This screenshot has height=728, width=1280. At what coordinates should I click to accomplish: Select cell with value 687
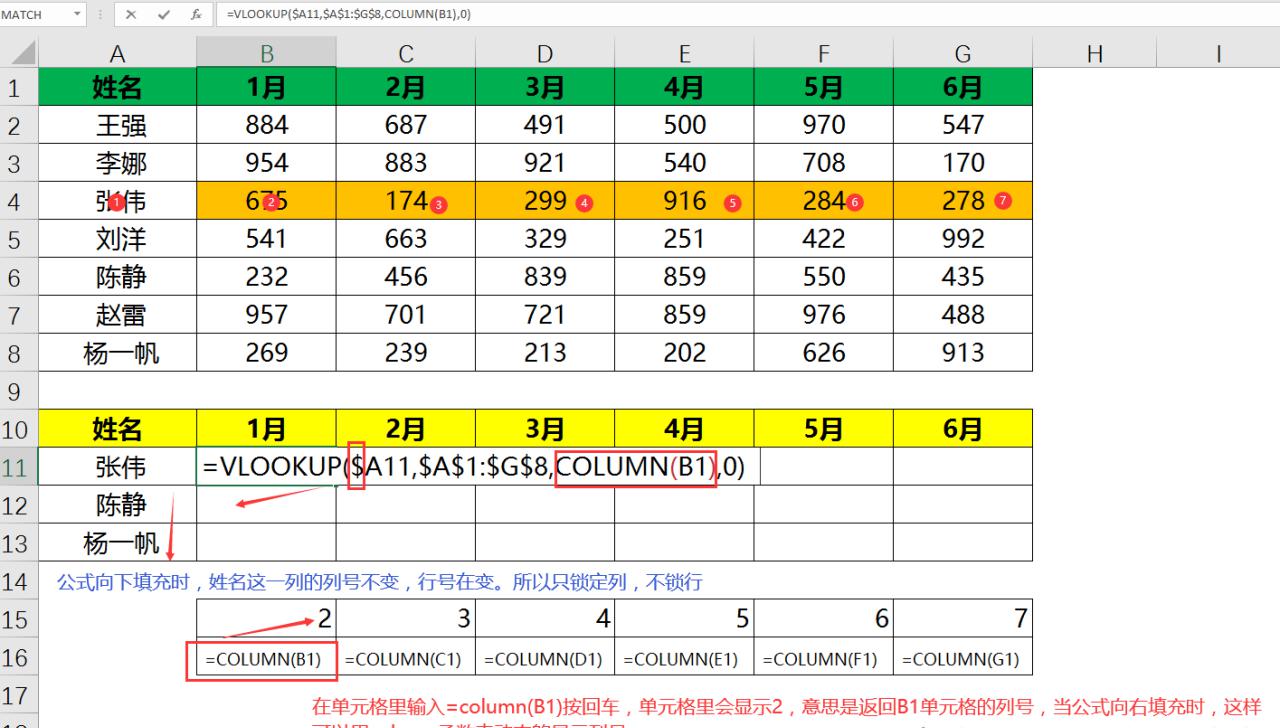(x=405, y=125)
